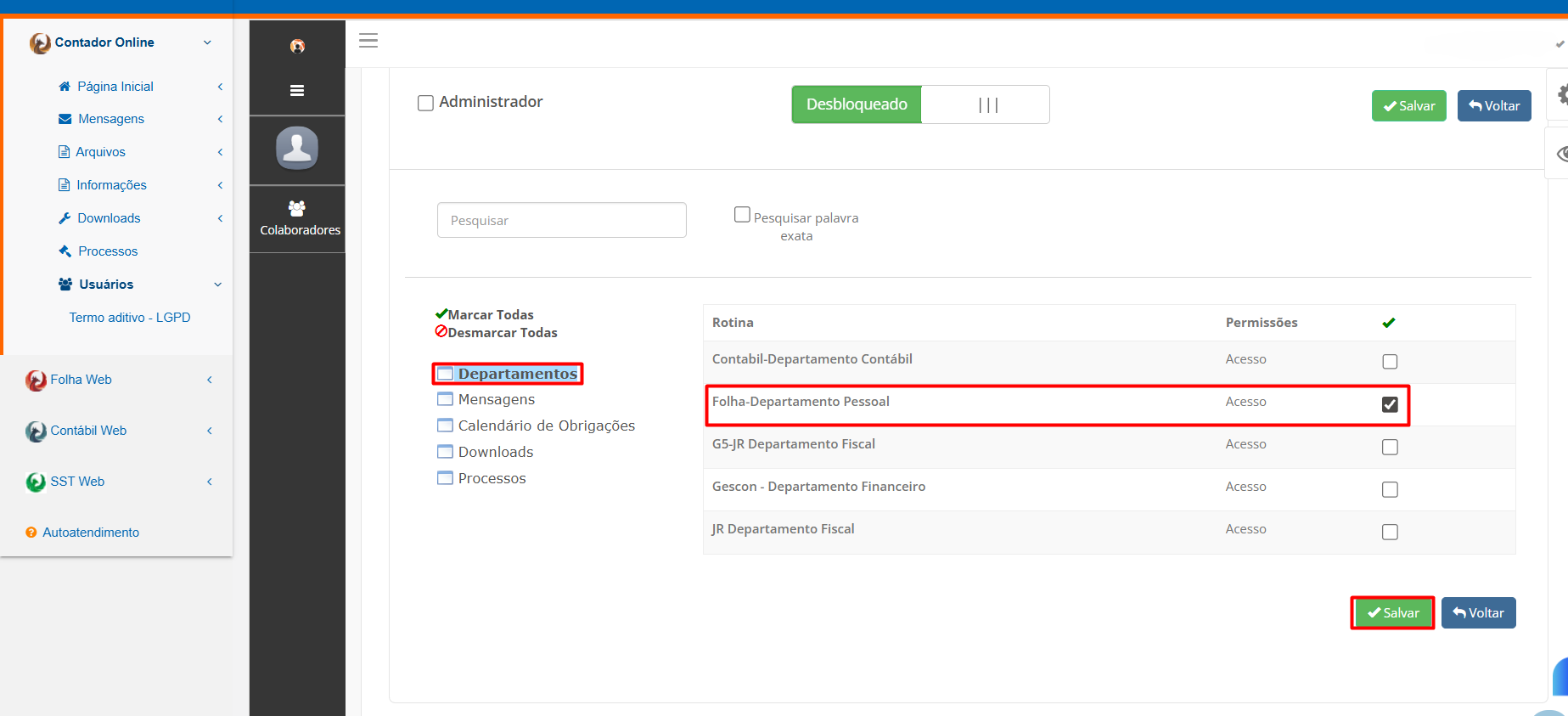Check Gescon - Departamento Financeiro access box
Screen dimensions: 1568x716
1390,489
